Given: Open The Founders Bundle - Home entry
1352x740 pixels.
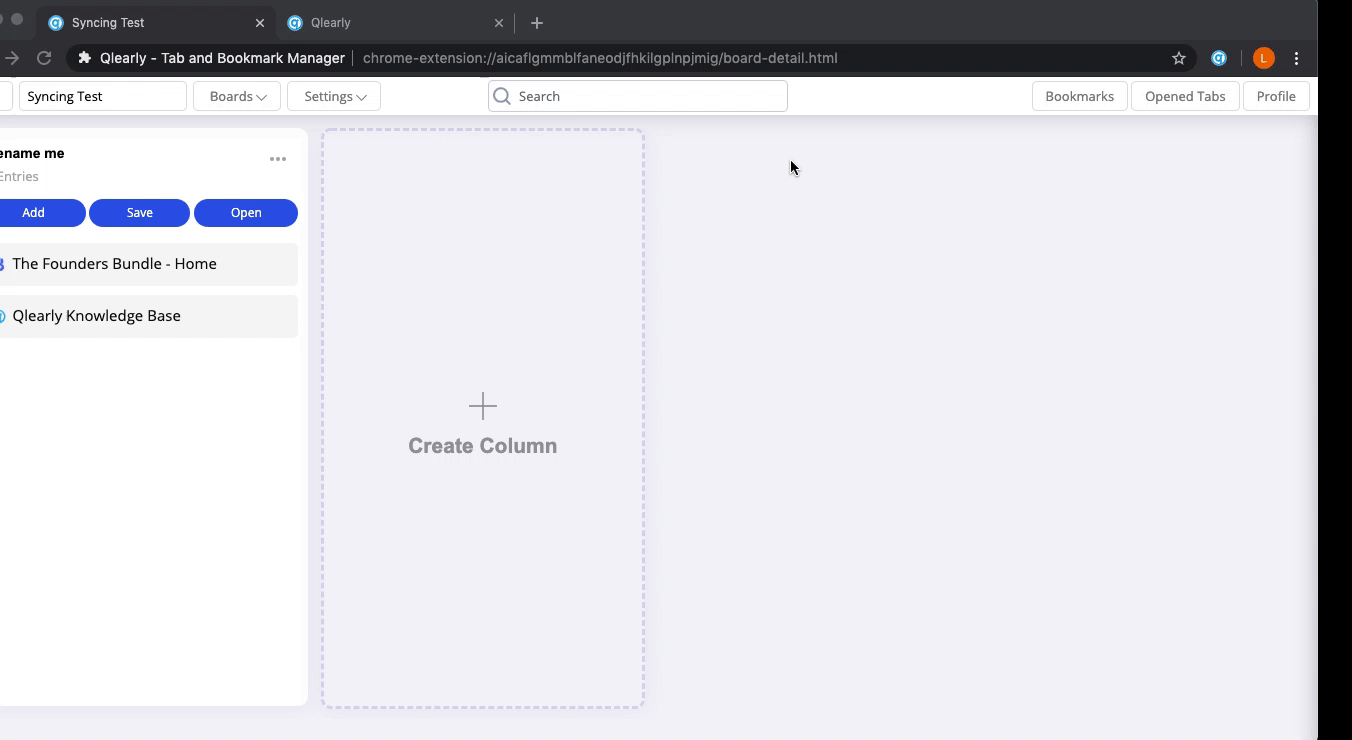Looking at the screenshot, I should (147, 264).
